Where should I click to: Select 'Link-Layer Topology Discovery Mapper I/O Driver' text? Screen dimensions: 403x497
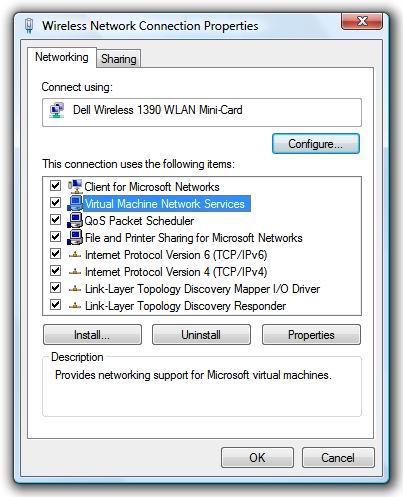point(202,289)
